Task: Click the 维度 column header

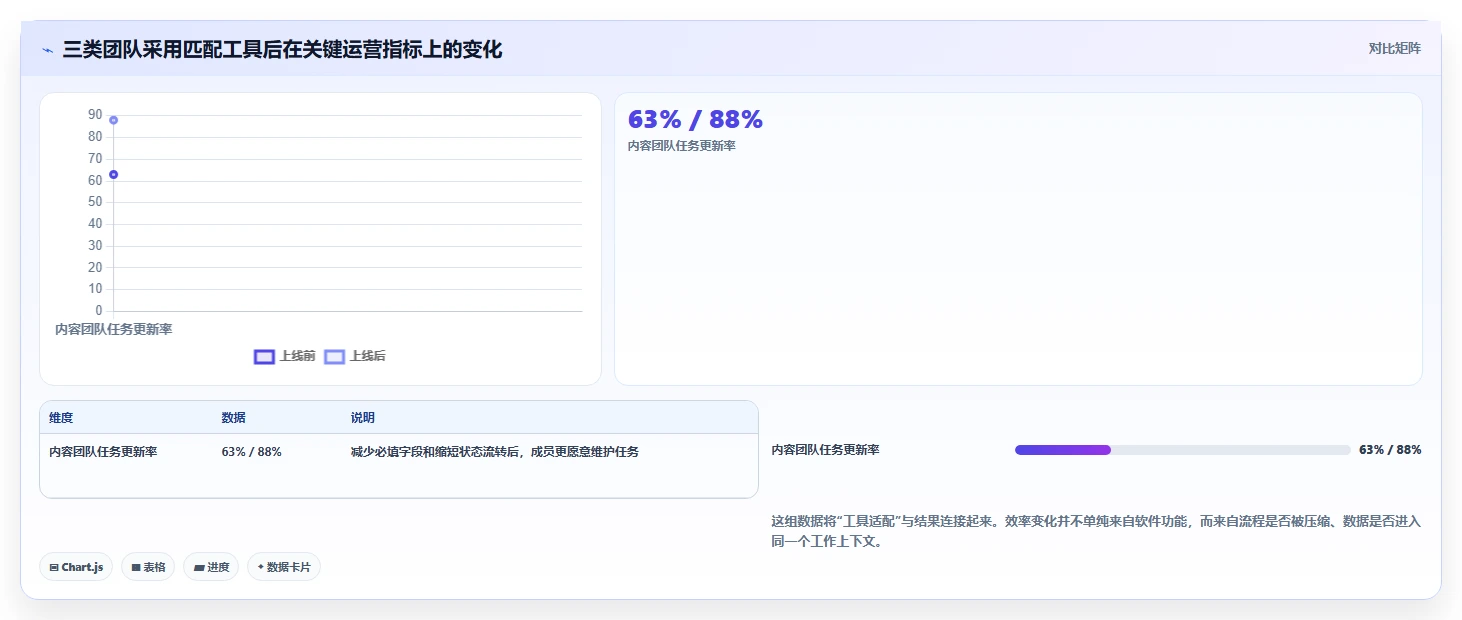Action: click(x=61, y=418)
